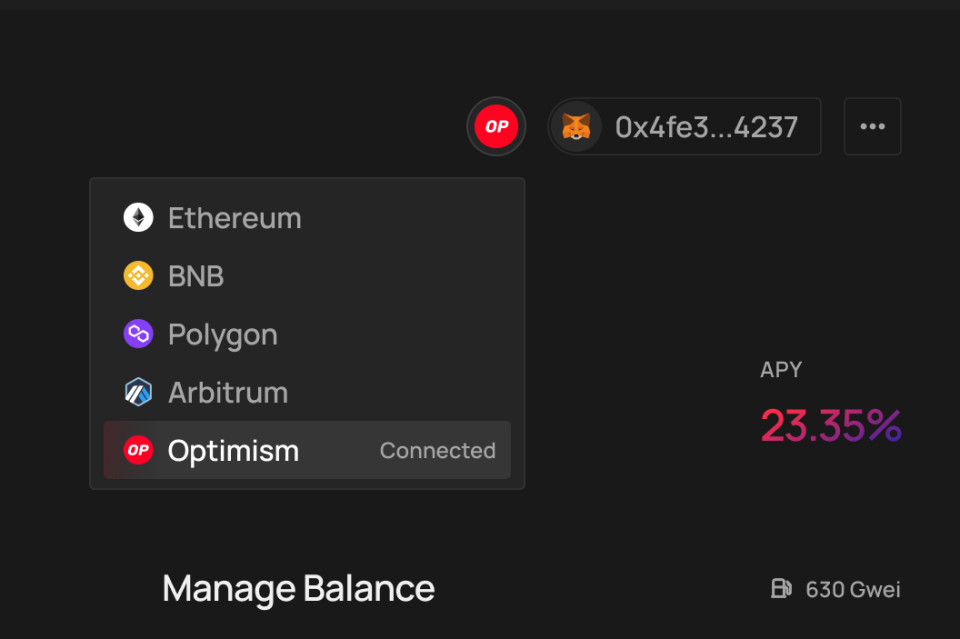
Task: Select the connected Optimism network entry
Action: click(x=233, y=450)
